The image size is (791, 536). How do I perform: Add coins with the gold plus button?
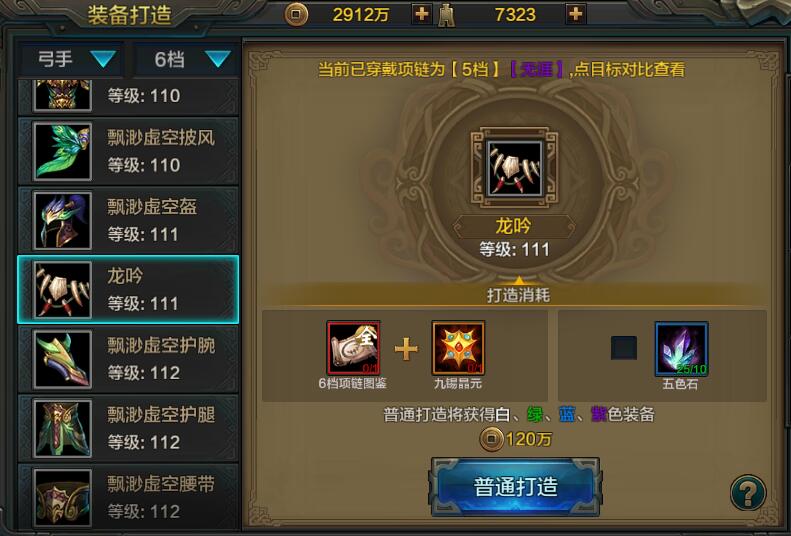tap(421, 14)
